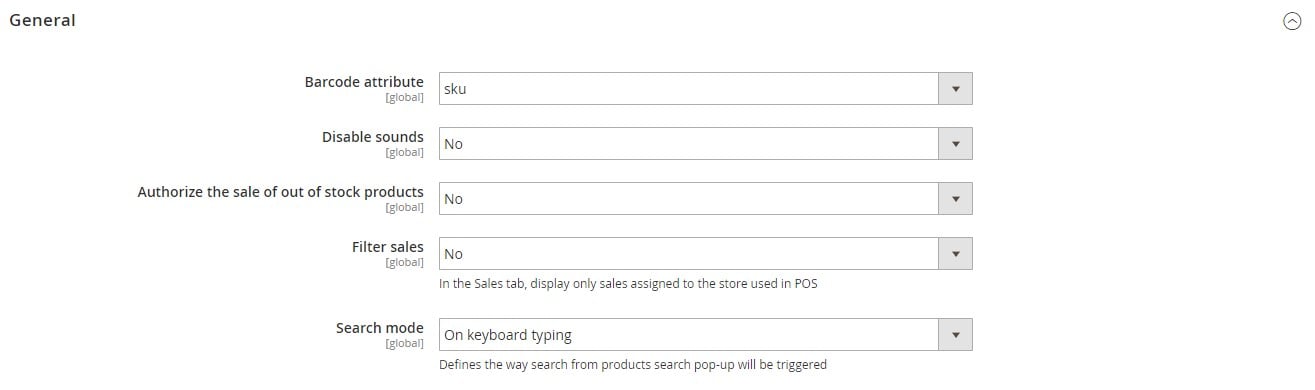Click the arrow on the out of stock products select
This screenshot has width=1315, height=390.
[955, 198]
